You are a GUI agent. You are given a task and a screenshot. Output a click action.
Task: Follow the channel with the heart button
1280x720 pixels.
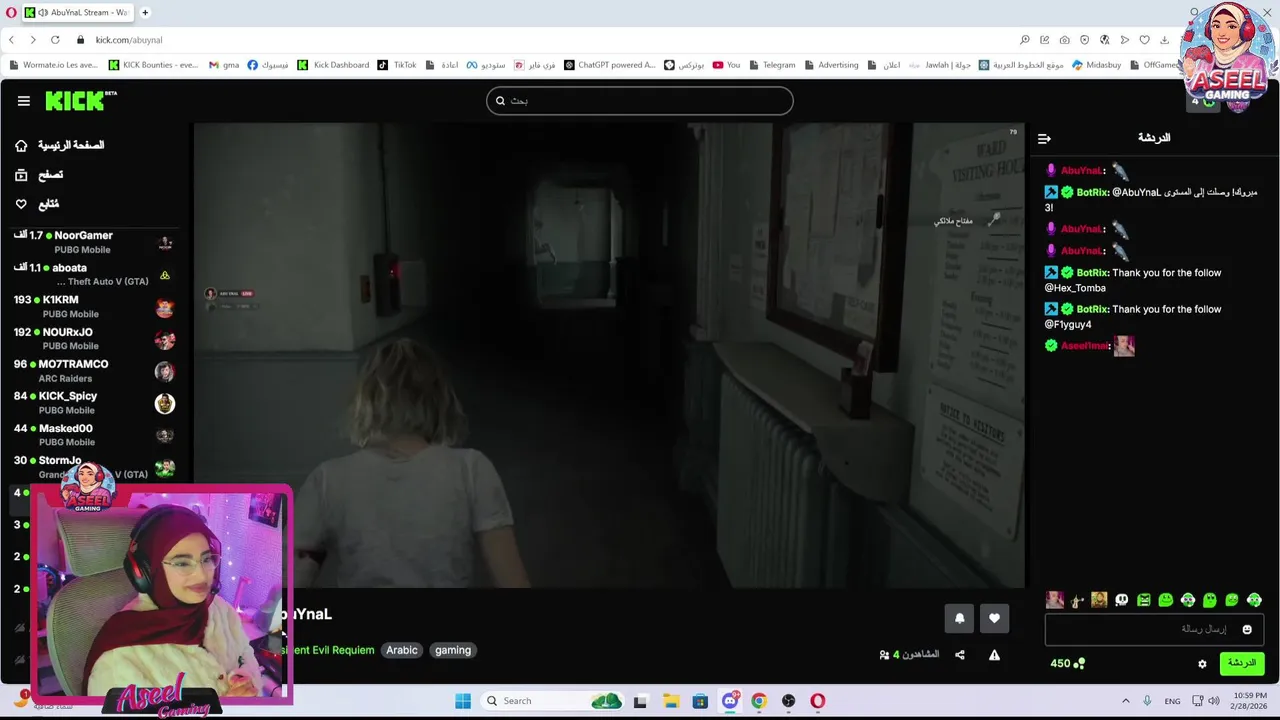point(994,618)
